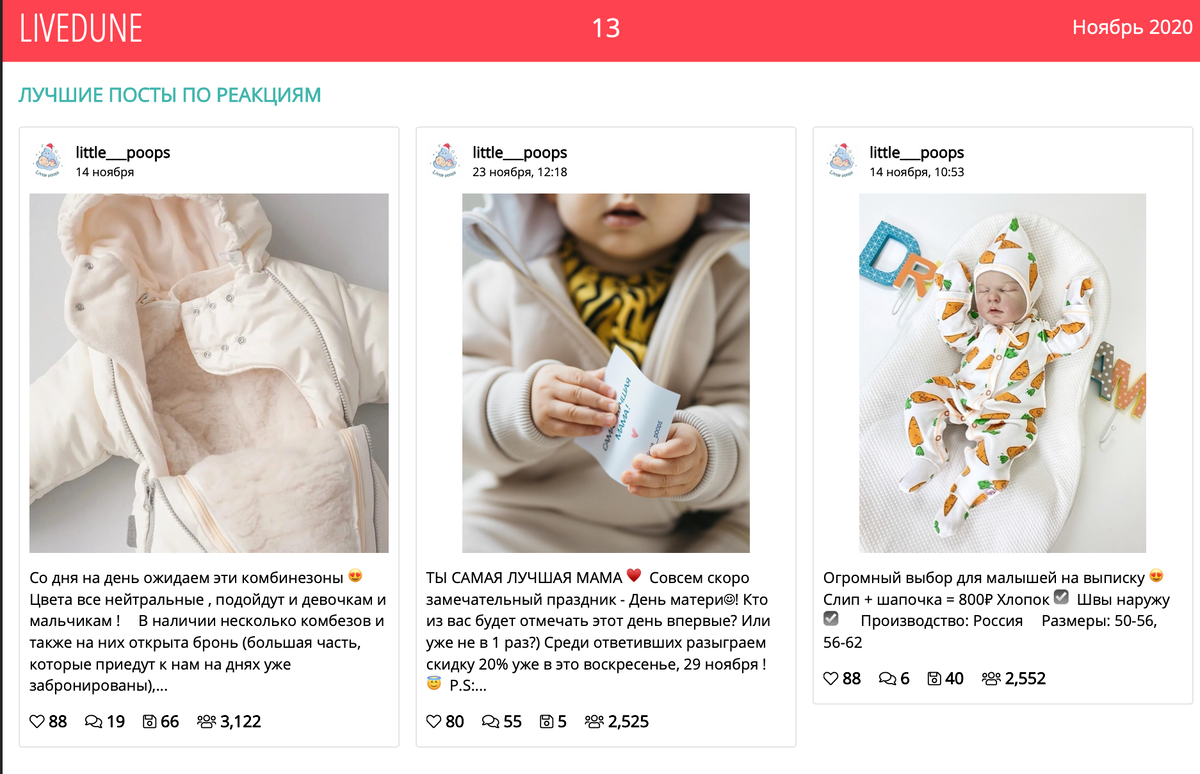Click the Лучшие посты по реакциям heading
This screenshot has width=1200, height=774.
pos(170,95)
